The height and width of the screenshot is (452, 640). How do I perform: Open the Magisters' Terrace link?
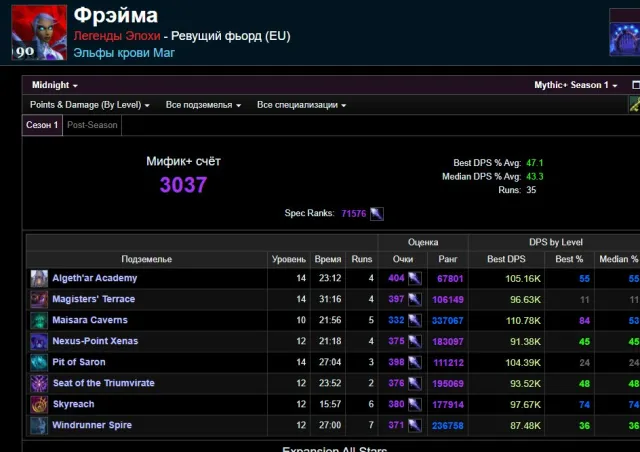(93, 299)
